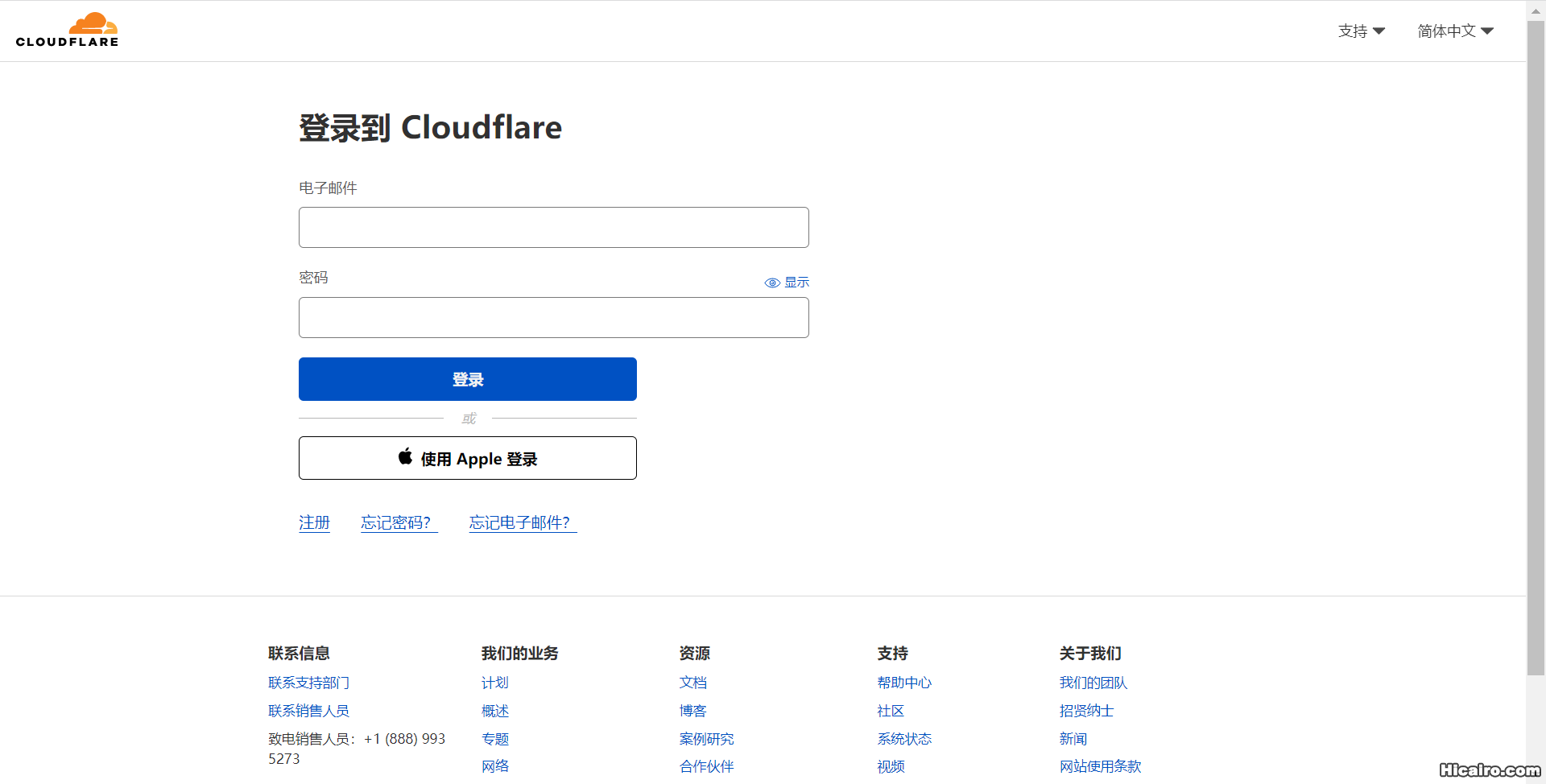Open the 帮助中心 footer link

(904, 683)
